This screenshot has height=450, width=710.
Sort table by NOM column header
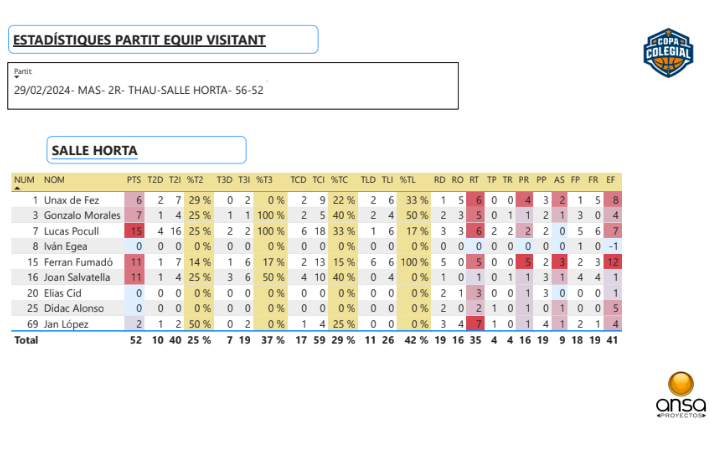(x=55, y=180)
